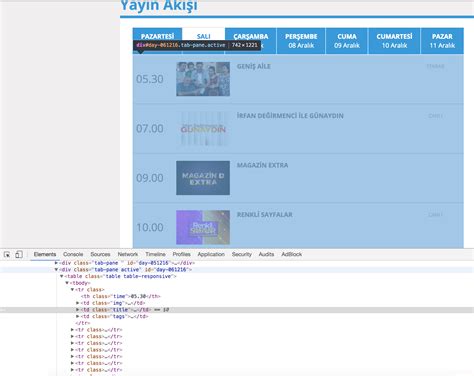Click the 10.00 time cell

point(150,227)
